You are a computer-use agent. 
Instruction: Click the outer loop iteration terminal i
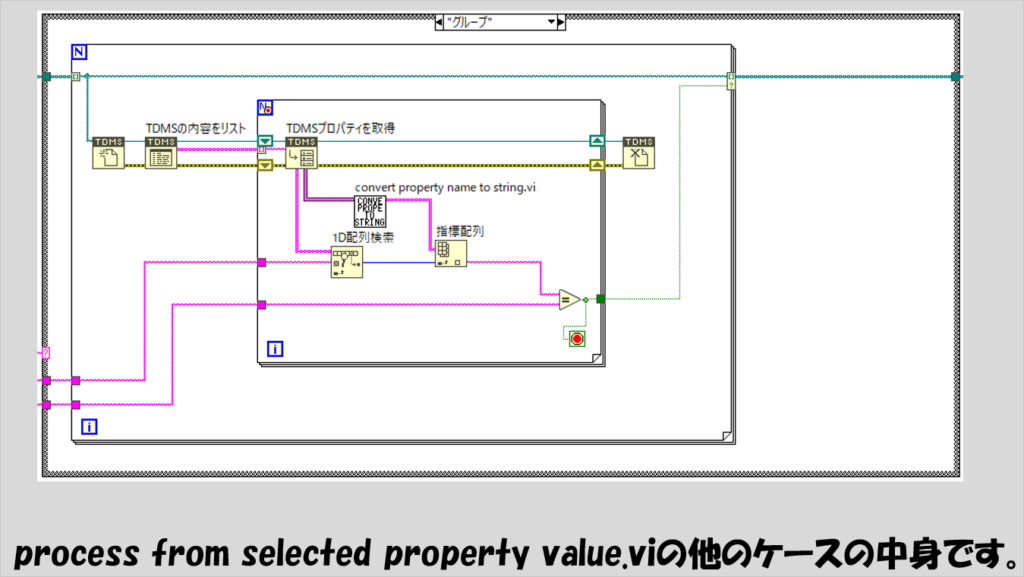[89, 427]
